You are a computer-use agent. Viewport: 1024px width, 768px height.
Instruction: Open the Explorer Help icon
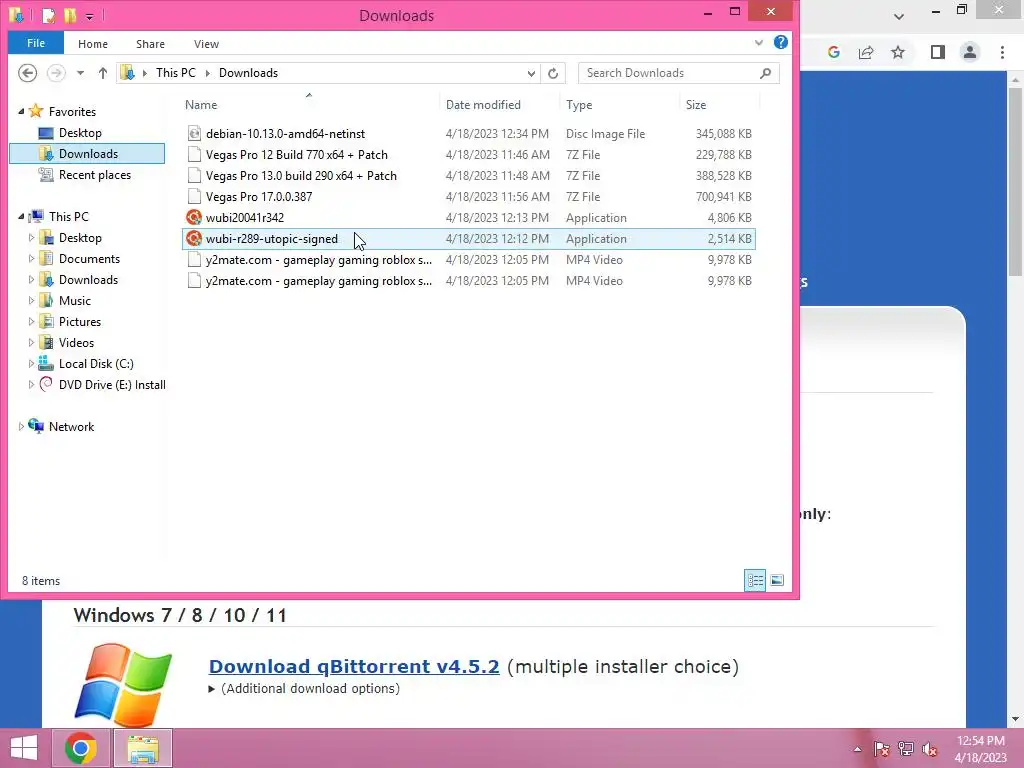click(x=780, y=42)
